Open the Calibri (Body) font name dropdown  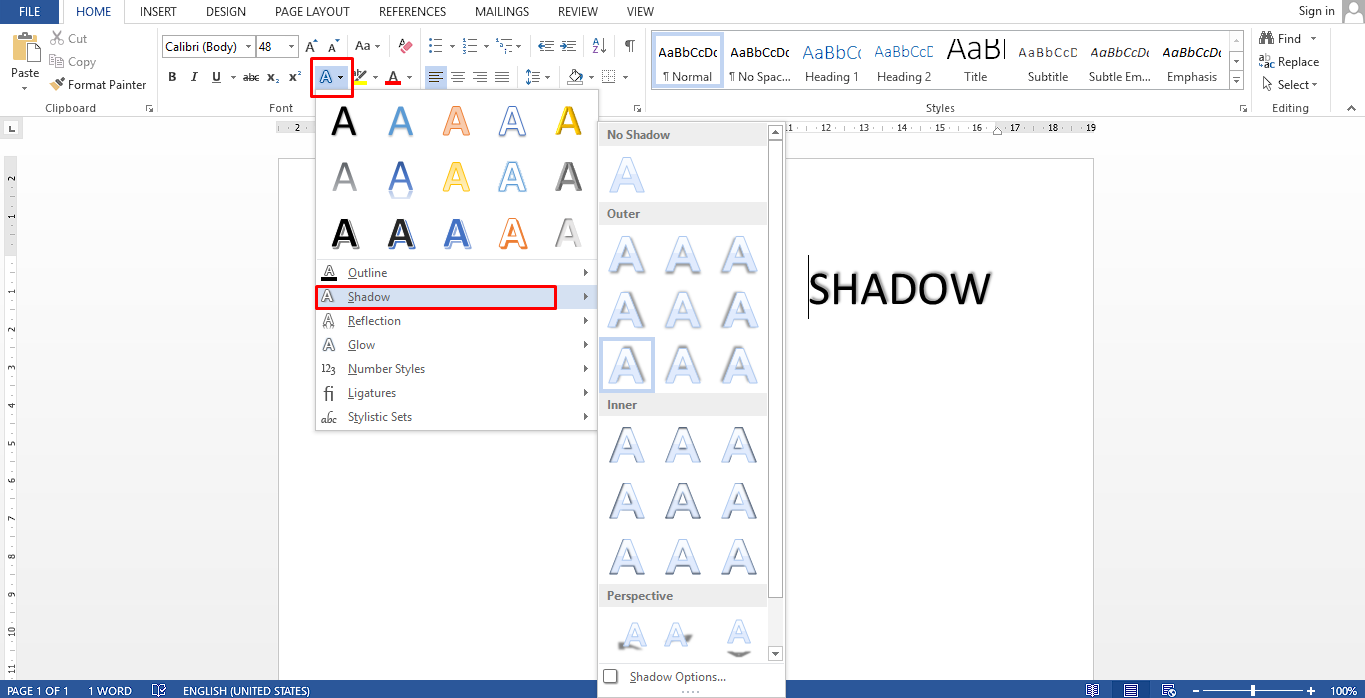pos(247,47)
